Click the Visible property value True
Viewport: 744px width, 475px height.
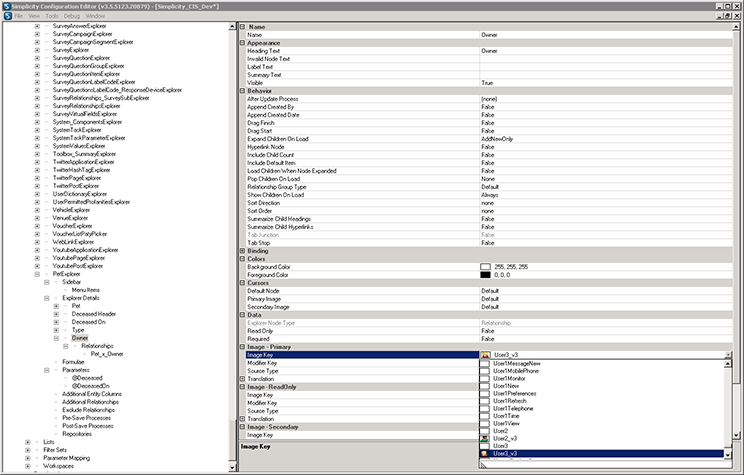(487, 83)
